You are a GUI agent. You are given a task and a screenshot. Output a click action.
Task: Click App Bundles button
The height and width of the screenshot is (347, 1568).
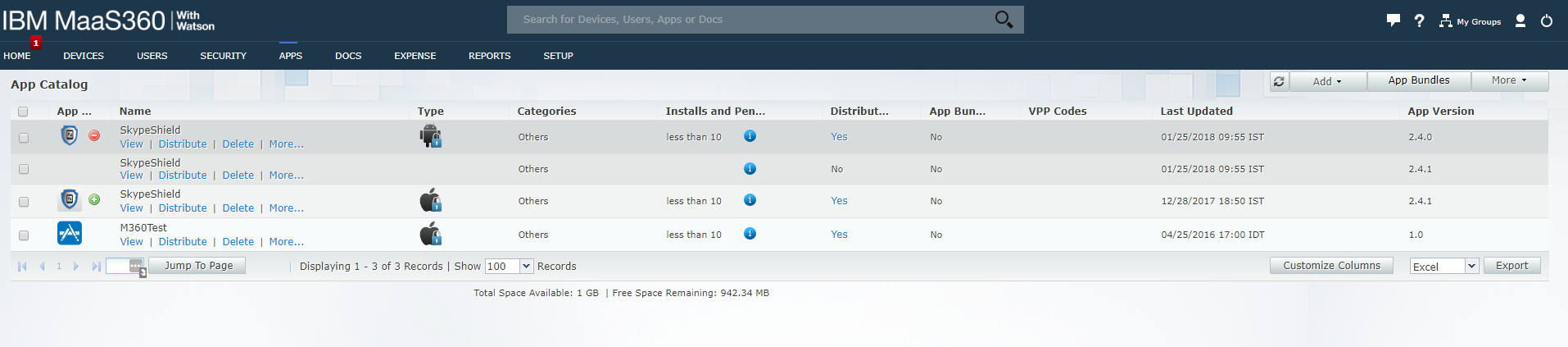coord(1419,80)
